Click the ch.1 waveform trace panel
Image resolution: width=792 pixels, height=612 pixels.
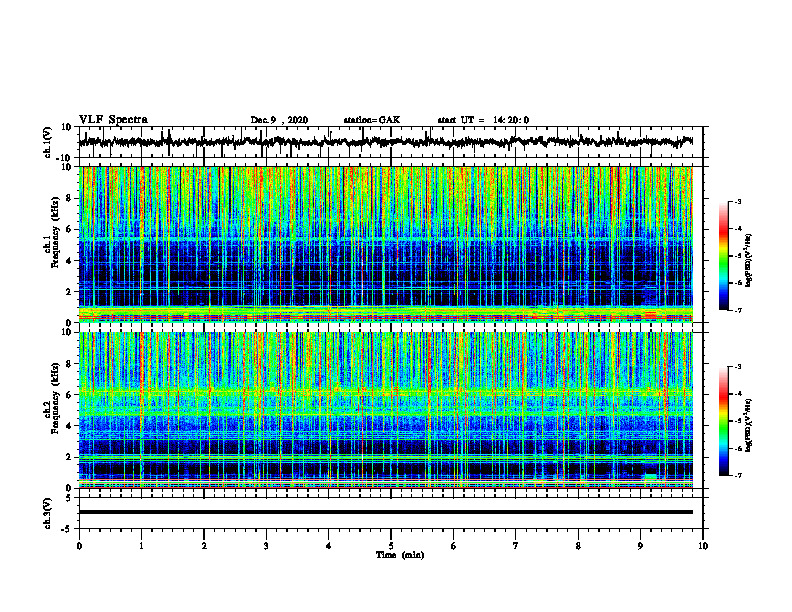(391, 142)
